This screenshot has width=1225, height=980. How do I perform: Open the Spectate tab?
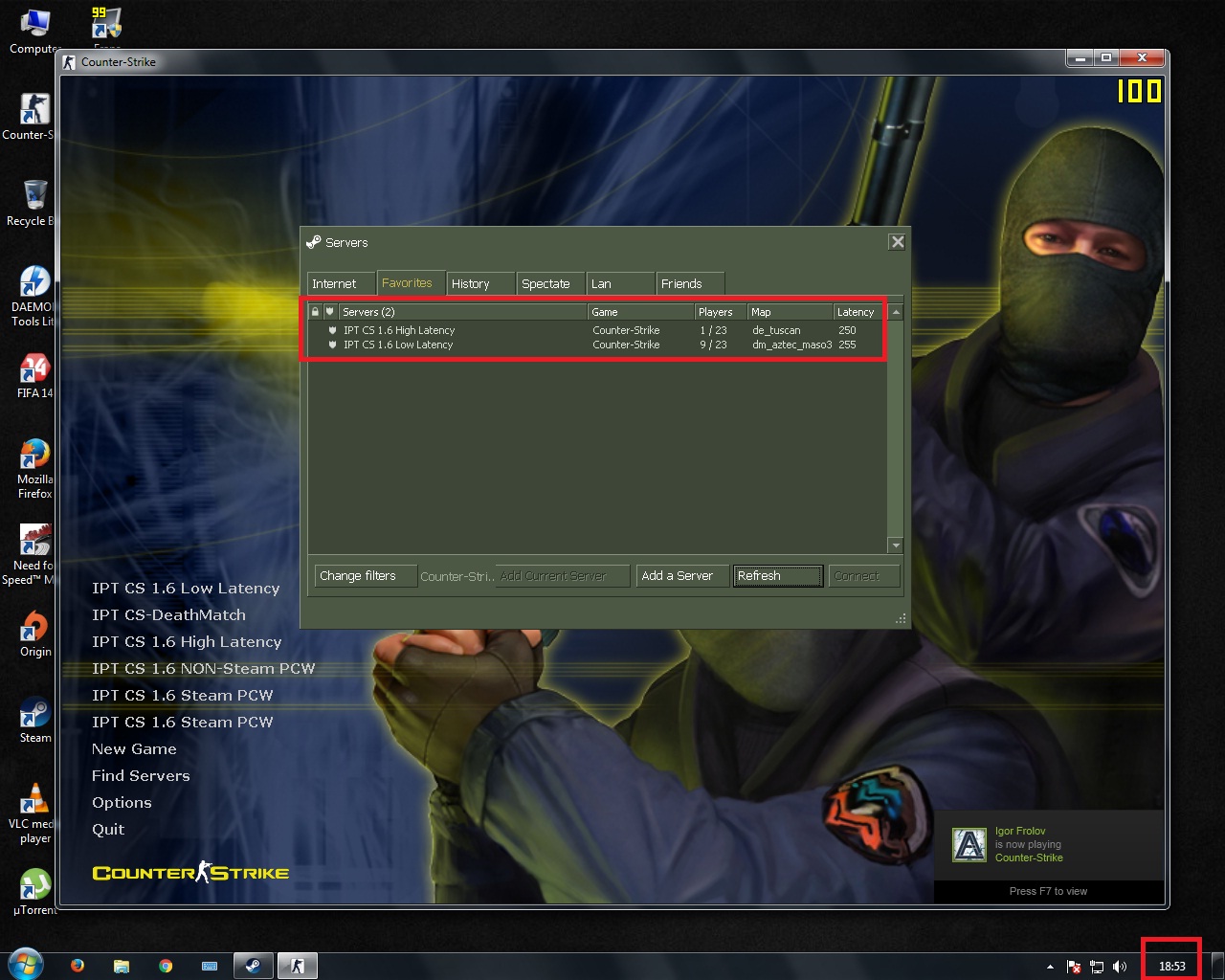coord(550,283)
